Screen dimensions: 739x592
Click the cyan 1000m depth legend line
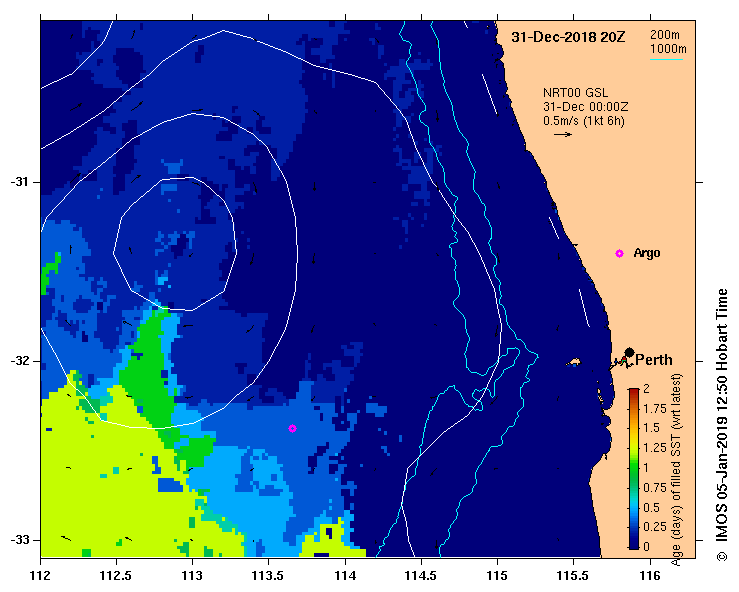point(666,59)
